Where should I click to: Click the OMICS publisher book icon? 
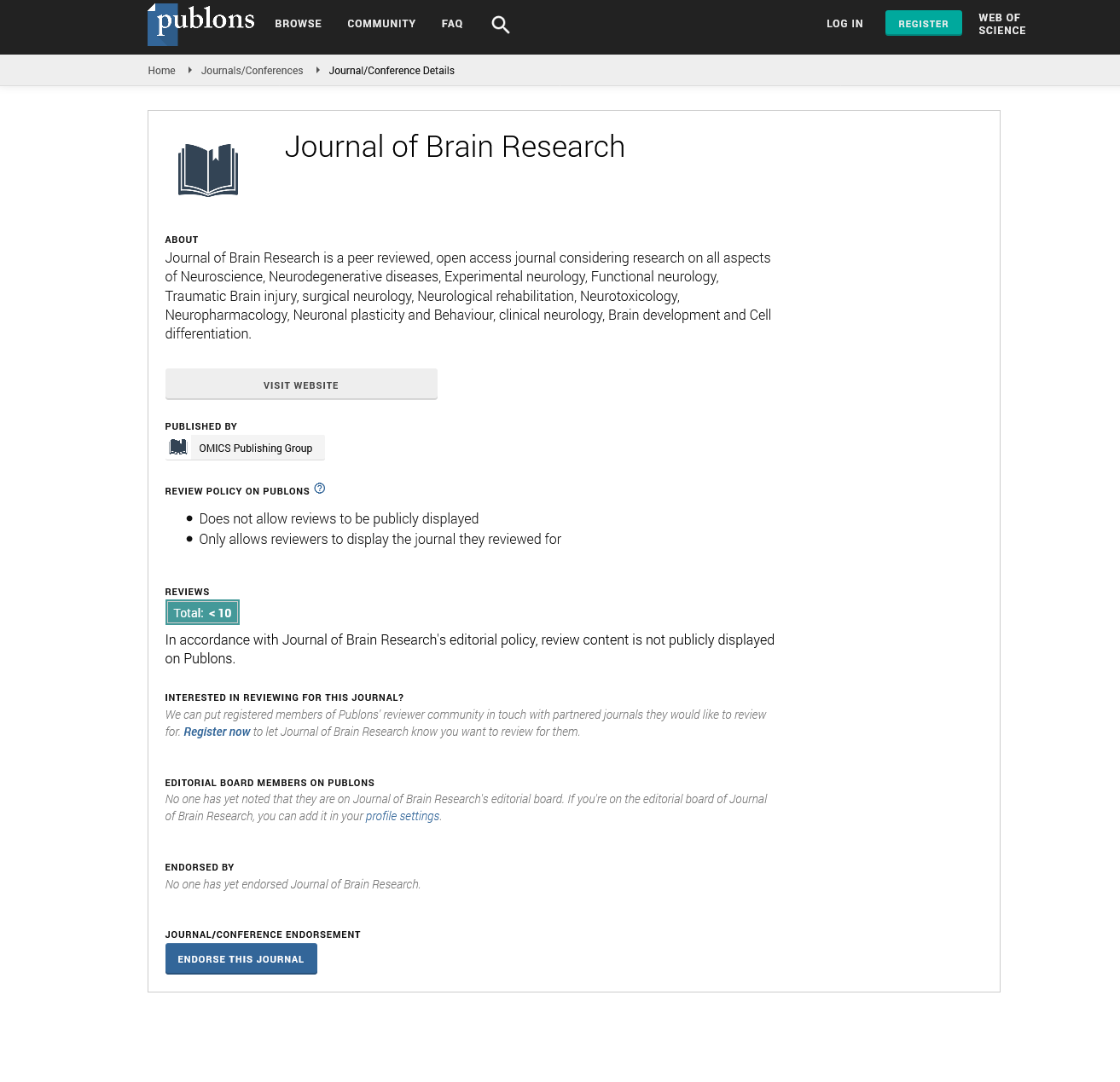pos(178,448)
